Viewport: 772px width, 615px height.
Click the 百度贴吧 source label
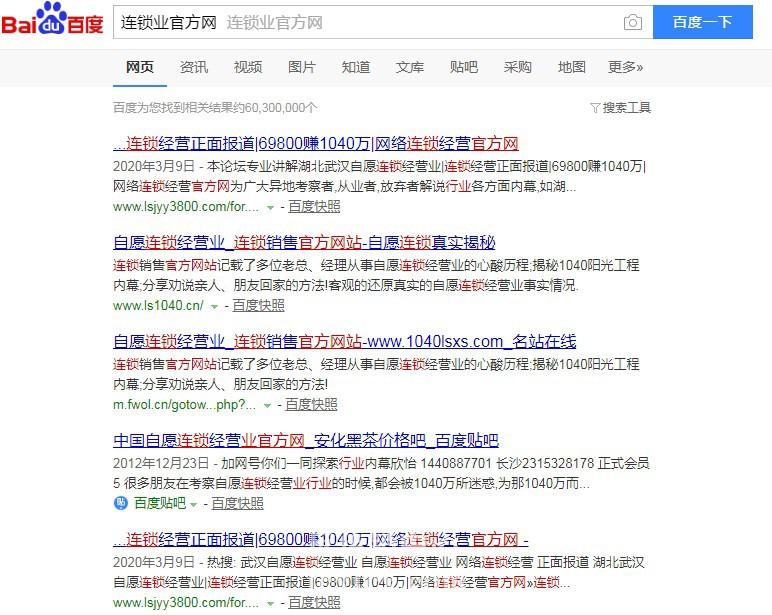tap(160, 503)
